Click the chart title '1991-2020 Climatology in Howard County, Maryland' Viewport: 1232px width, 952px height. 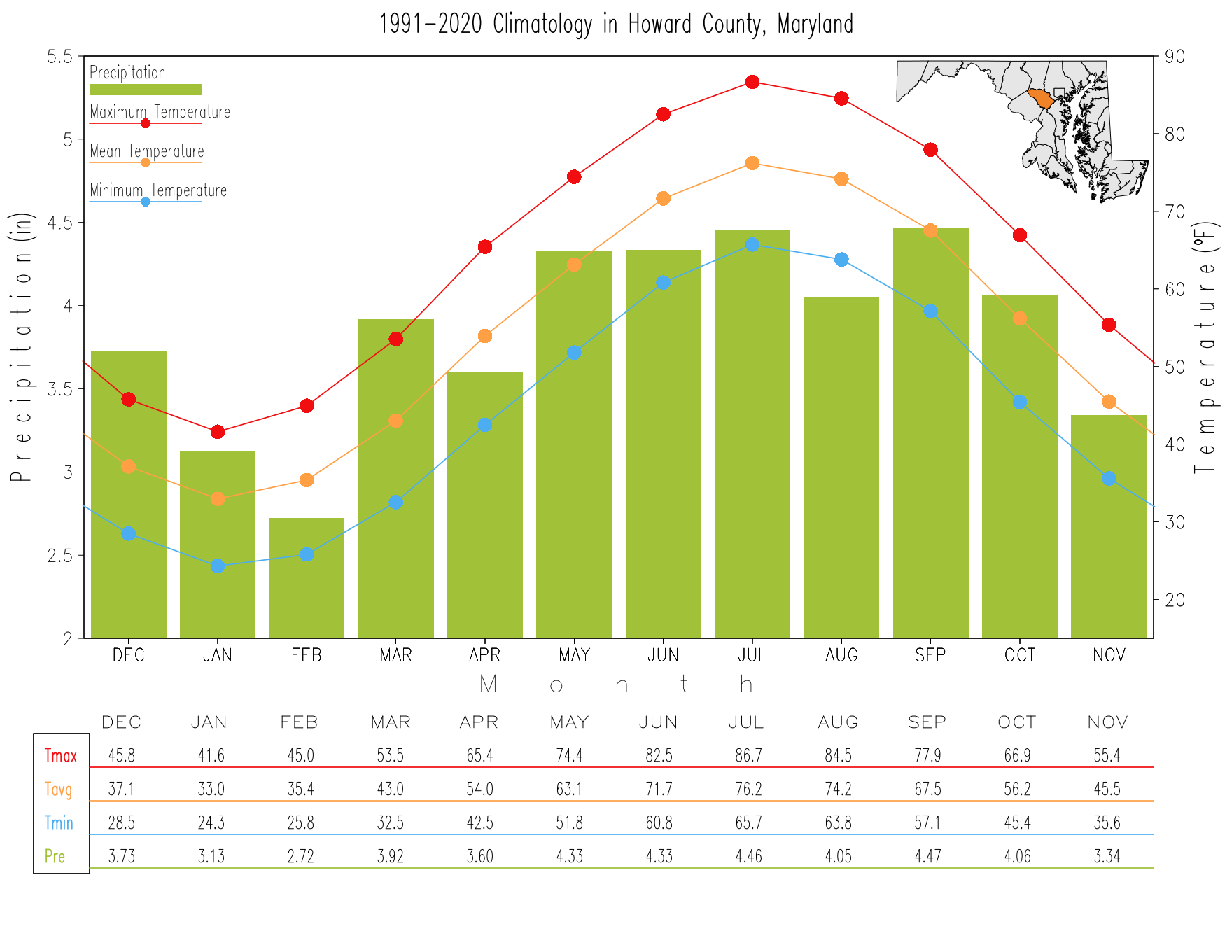(x=616, y=24)
